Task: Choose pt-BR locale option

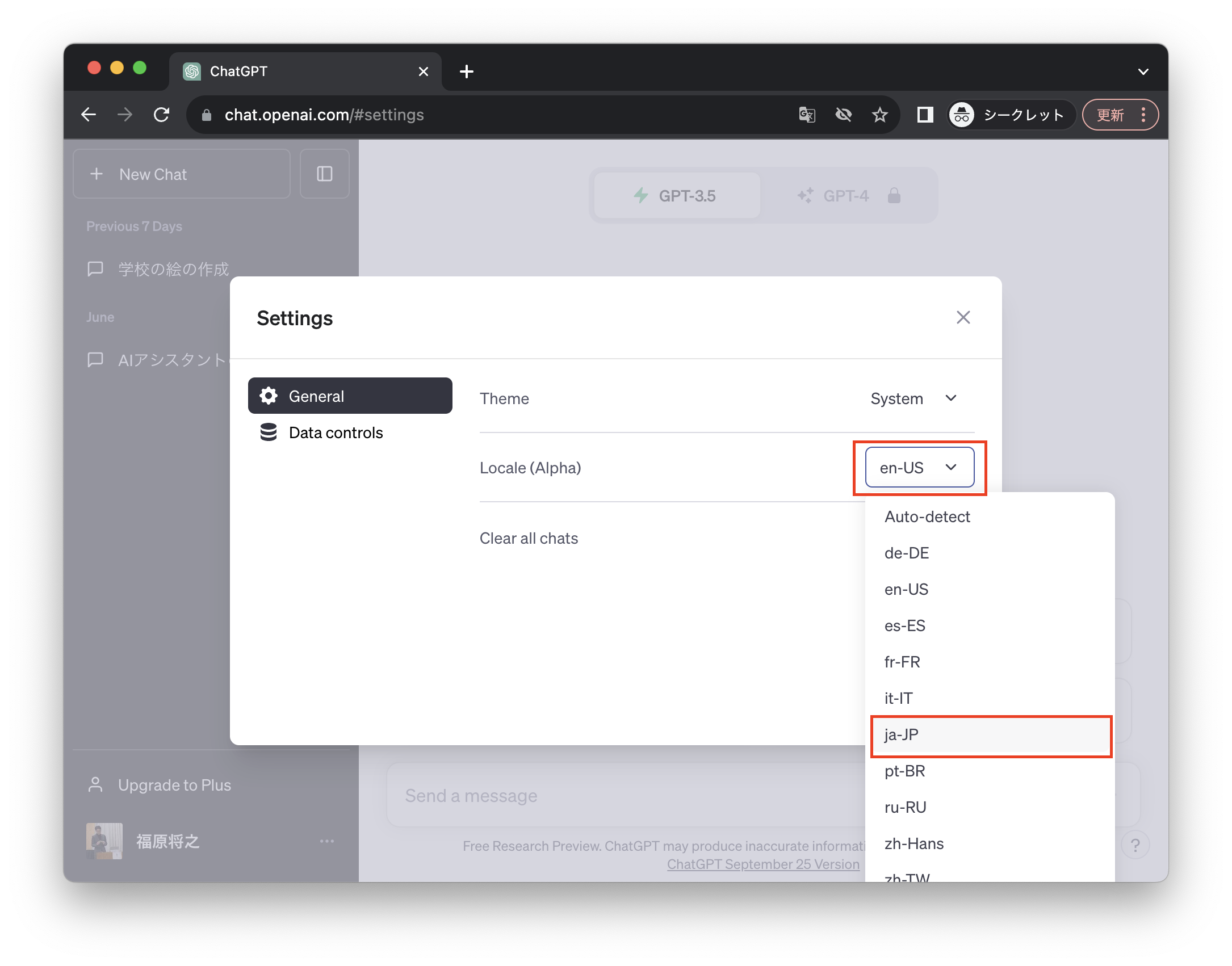Action: click(990, 771)
